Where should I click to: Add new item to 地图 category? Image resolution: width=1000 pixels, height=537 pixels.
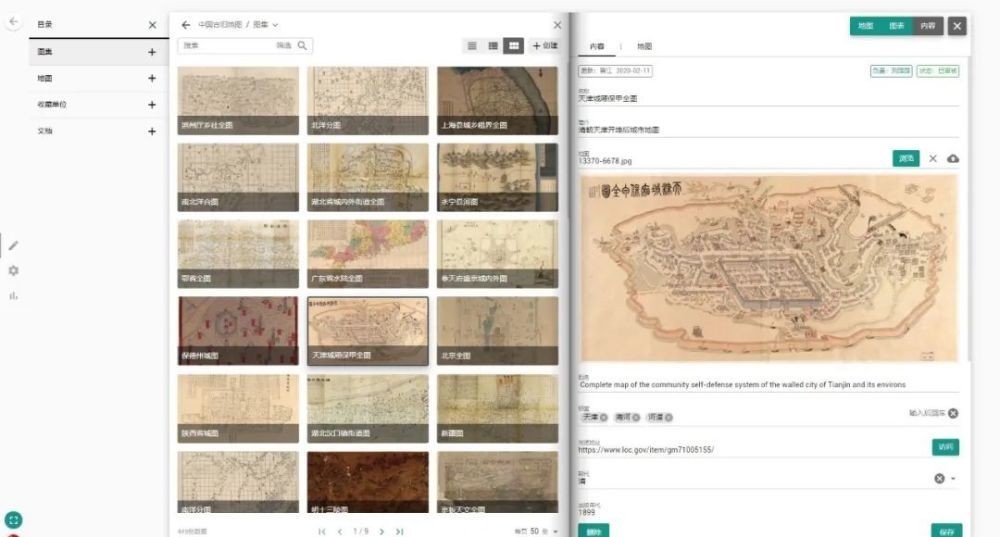[152, 78]
